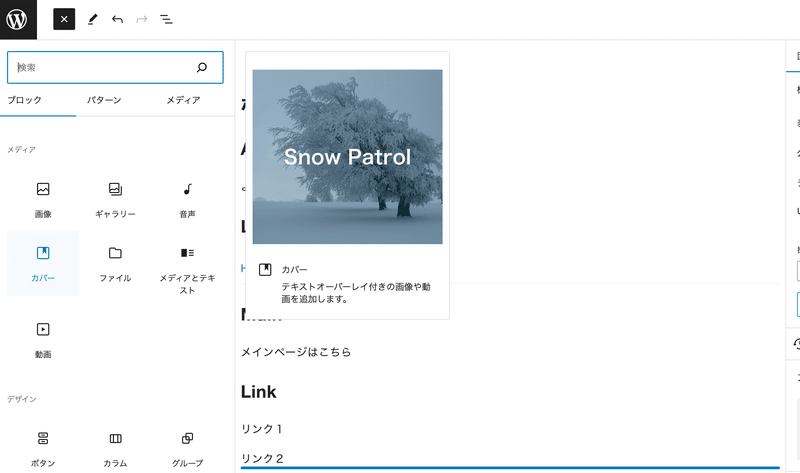This screenshot has height=473, width=800.
Task: Switch to the メディア tab
Action: click(x=183, y=100)
